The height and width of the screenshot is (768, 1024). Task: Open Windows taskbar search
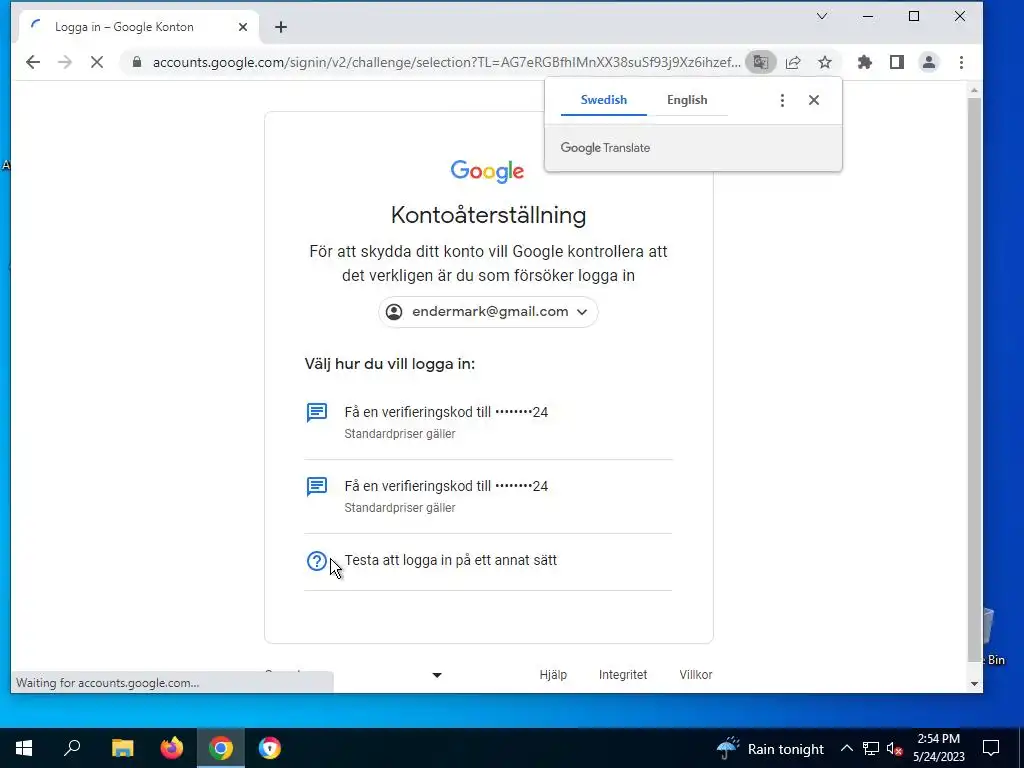click(72, 748)
